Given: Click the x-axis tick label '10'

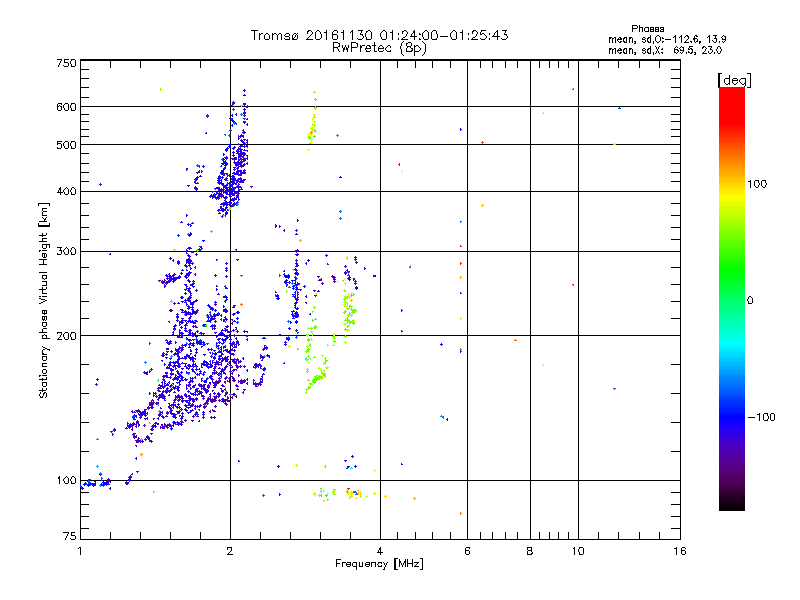Looking at the screenshot, I should click(578, 551).
